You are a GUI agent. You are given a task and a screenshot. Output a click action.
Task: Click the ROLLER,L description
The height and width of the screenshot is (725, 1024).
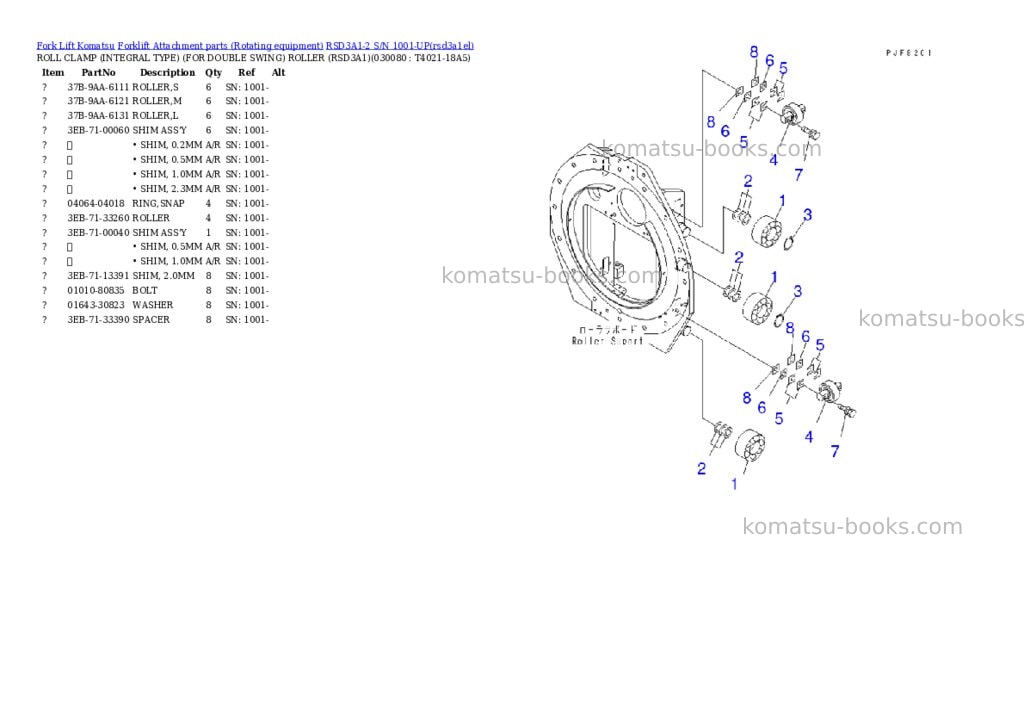155,116
